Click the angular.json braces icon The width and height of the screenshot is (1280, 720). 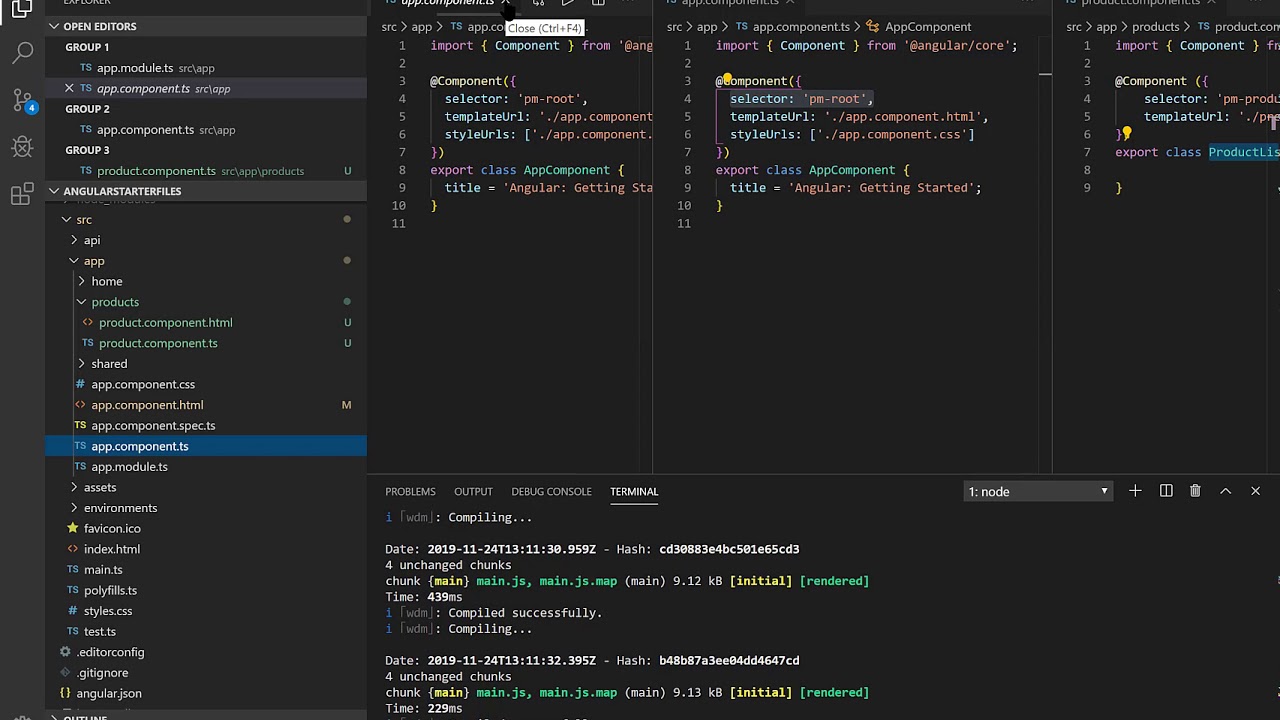click(65, 693)
